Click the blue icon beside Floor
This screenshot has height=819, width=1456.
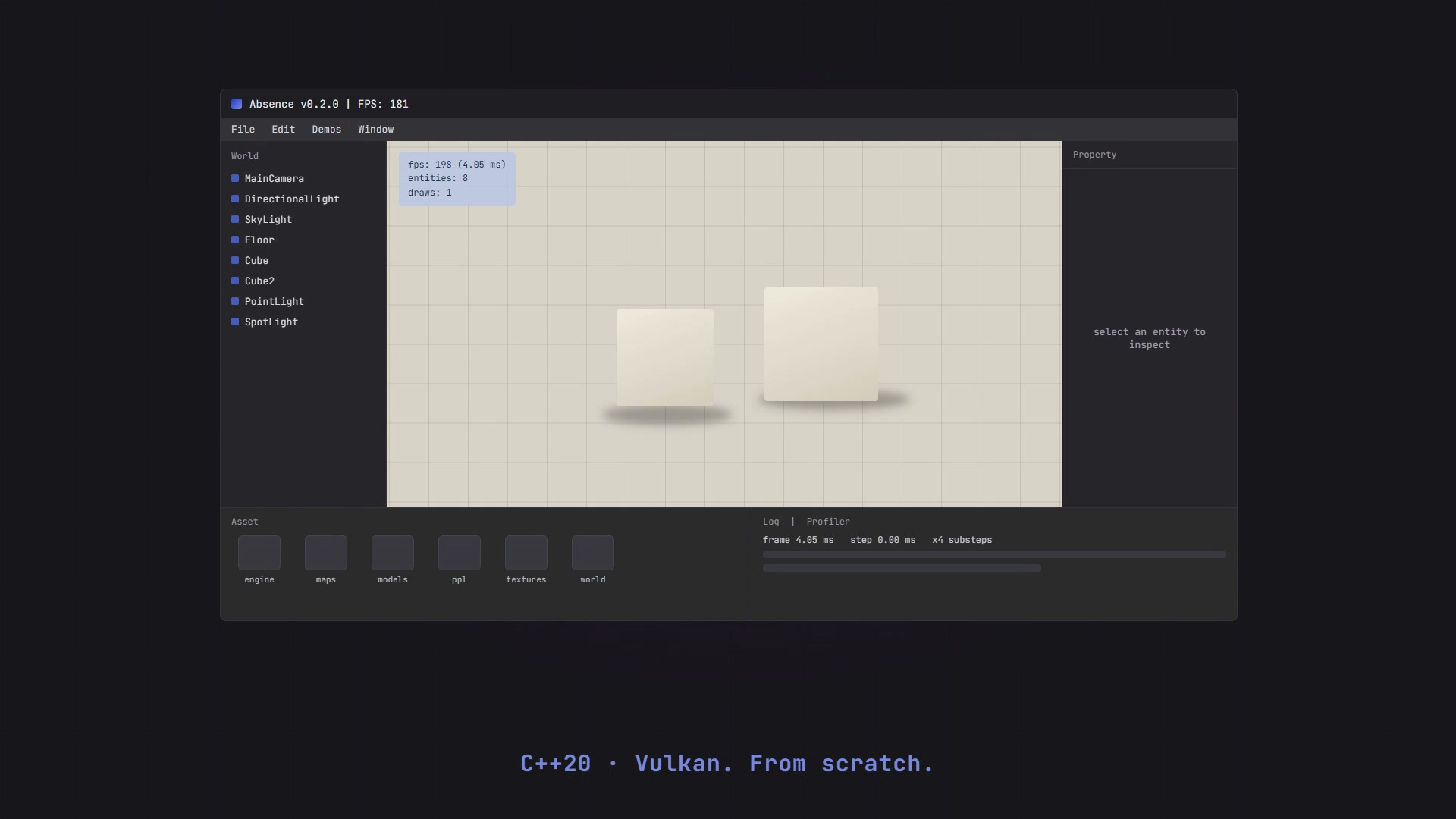click(x=235, y=240)
